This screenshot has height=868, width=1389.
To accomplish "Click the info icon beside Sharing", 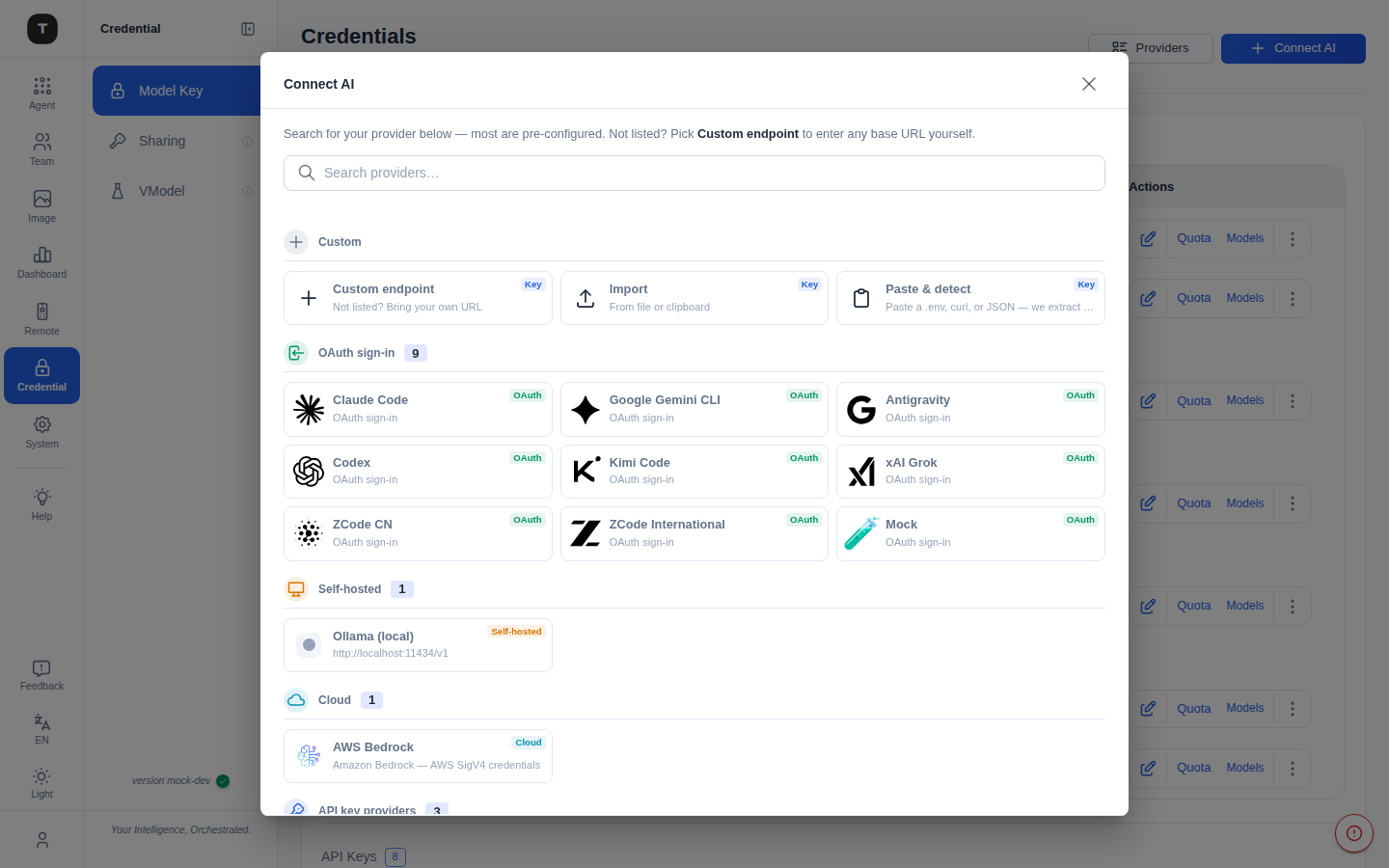I will pos(247,141).
